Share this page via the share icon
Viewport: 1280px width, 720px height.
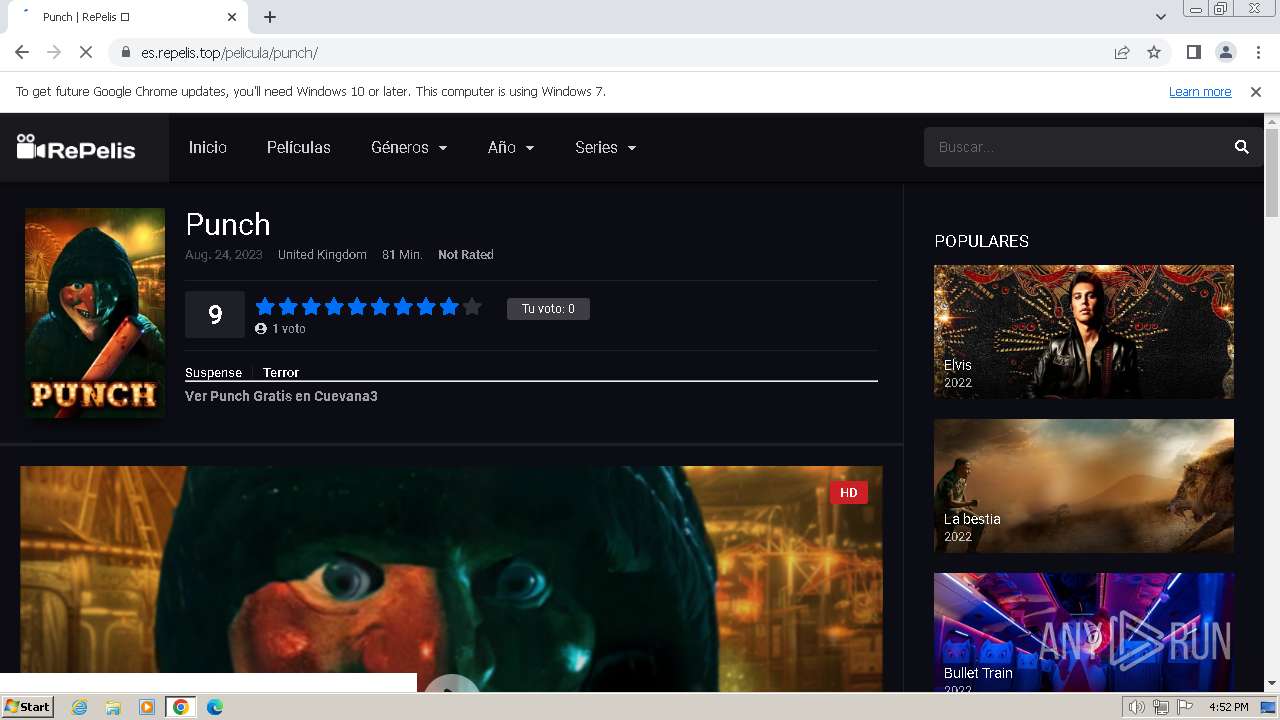coord(1122,52)
